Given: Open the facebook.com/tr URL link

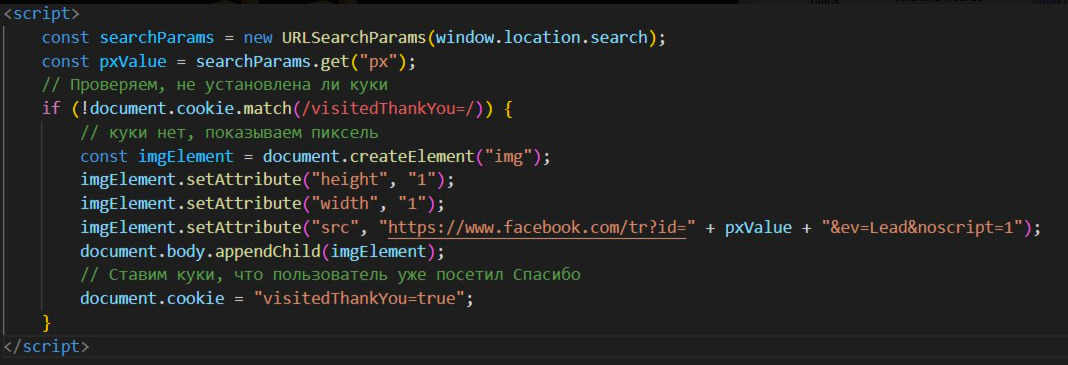Looking at the screenshot, I should (x=537, y=227).
